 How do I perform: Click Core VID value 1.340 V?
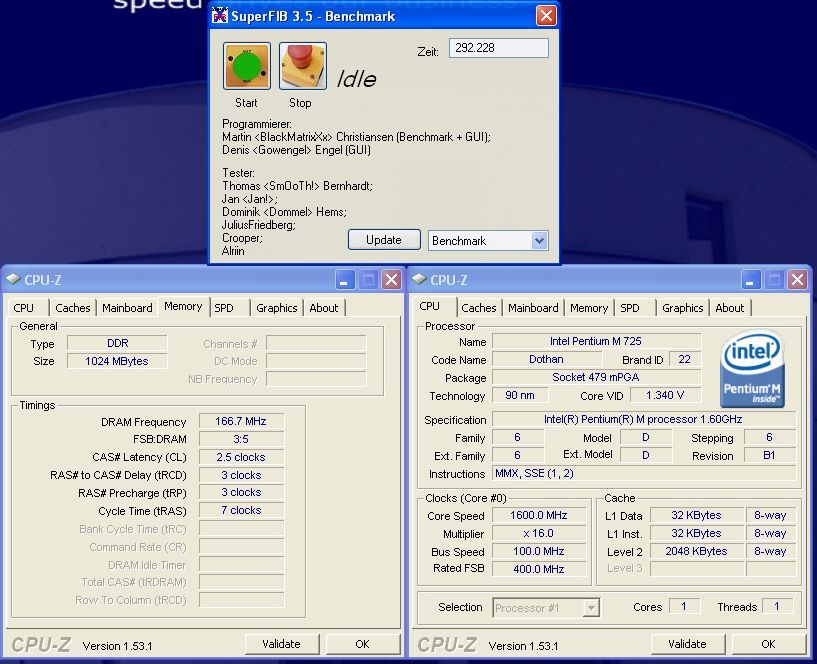(x=665, y=395)
